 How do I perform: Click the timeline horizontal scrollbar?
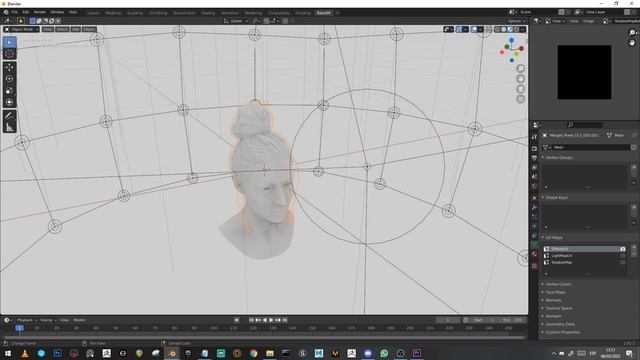tap(264, 338)
